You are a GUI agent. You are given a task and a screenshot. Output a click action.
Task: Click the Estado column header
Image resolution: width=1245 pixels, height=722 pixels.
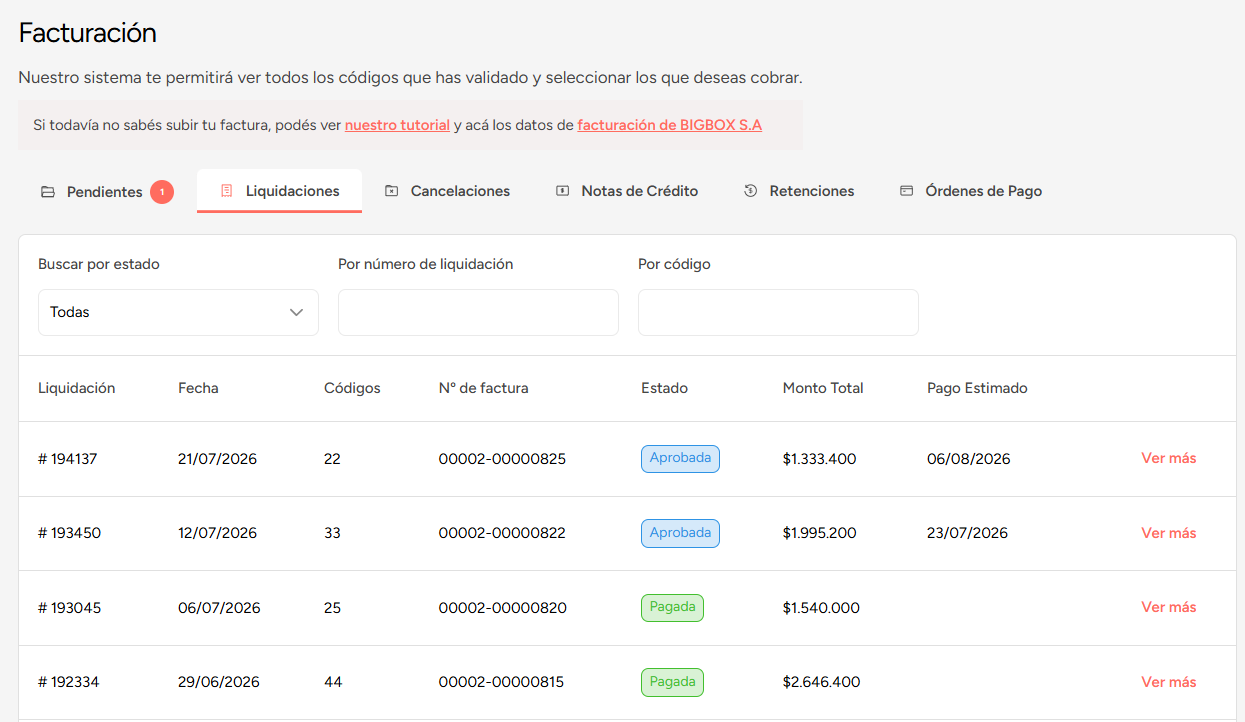tap(664, 388)
